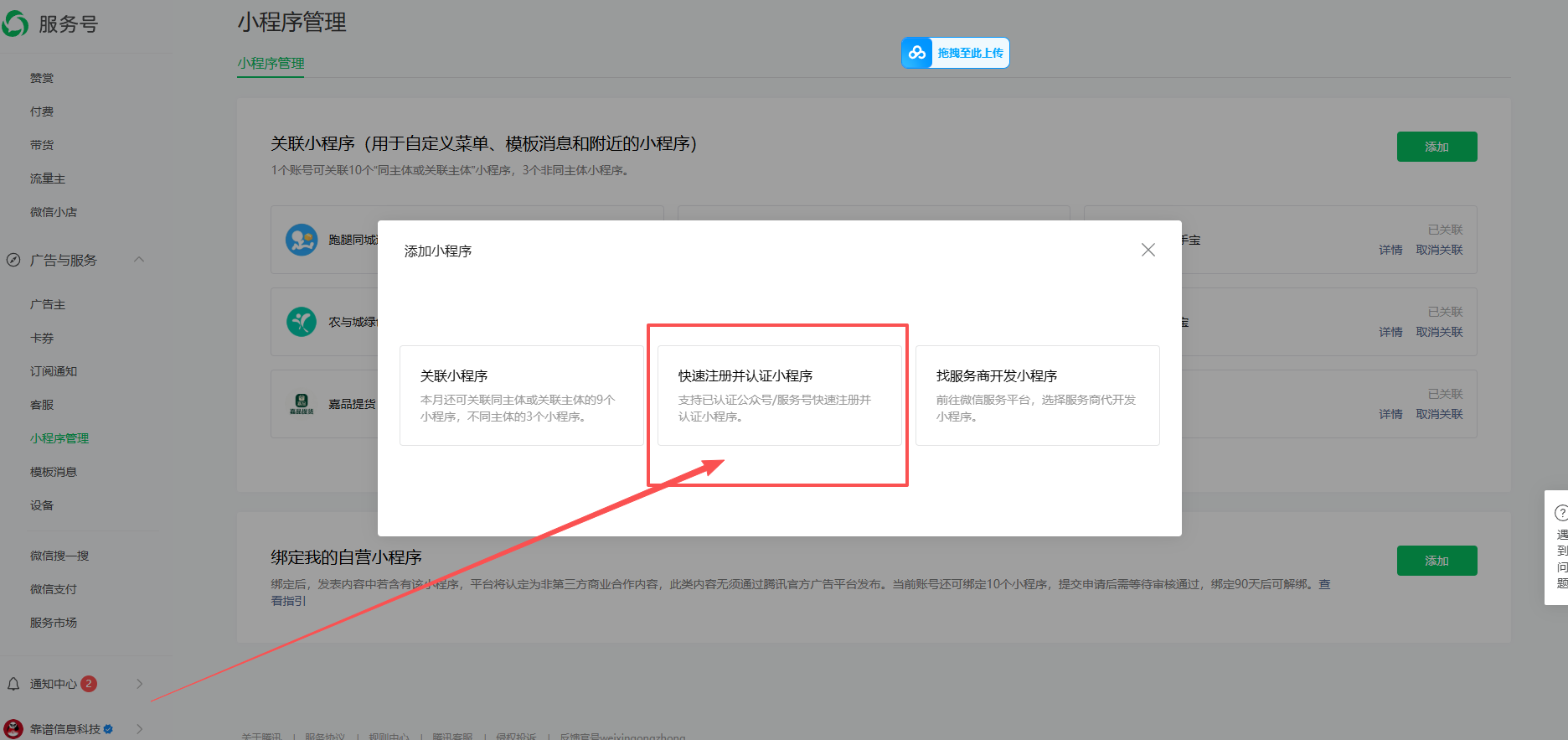Click the 小程序管理 page heading
The image size is (1568, 740).
291,23
